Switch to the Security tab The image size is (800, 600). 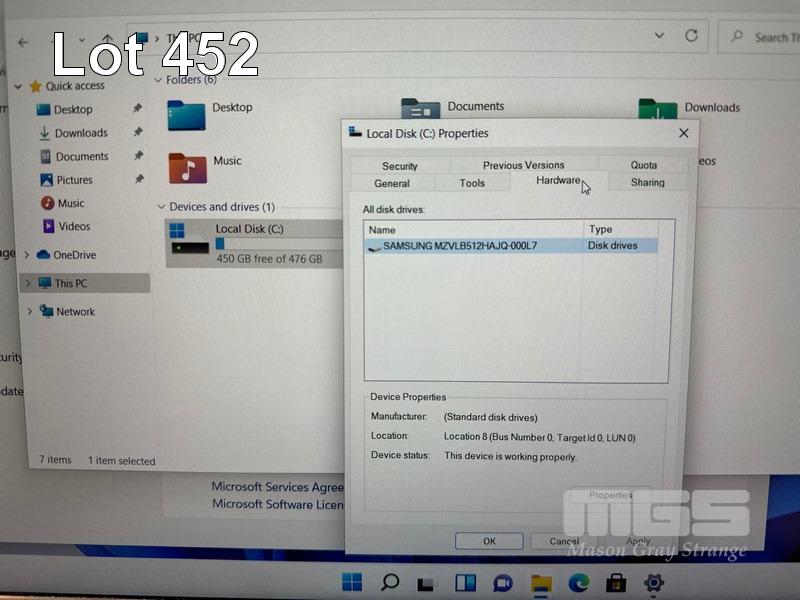(399, 166)
